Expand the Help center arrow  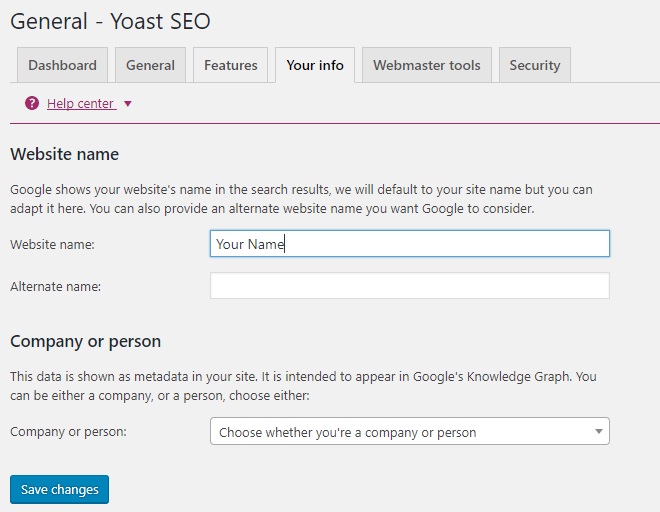click(x=127, y=104)
